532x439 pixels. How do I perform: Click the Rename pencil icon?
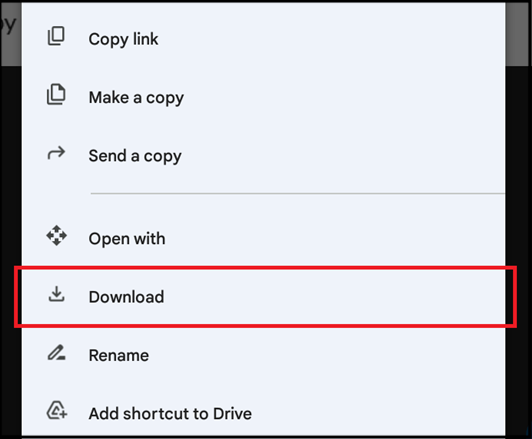(56, 353)
